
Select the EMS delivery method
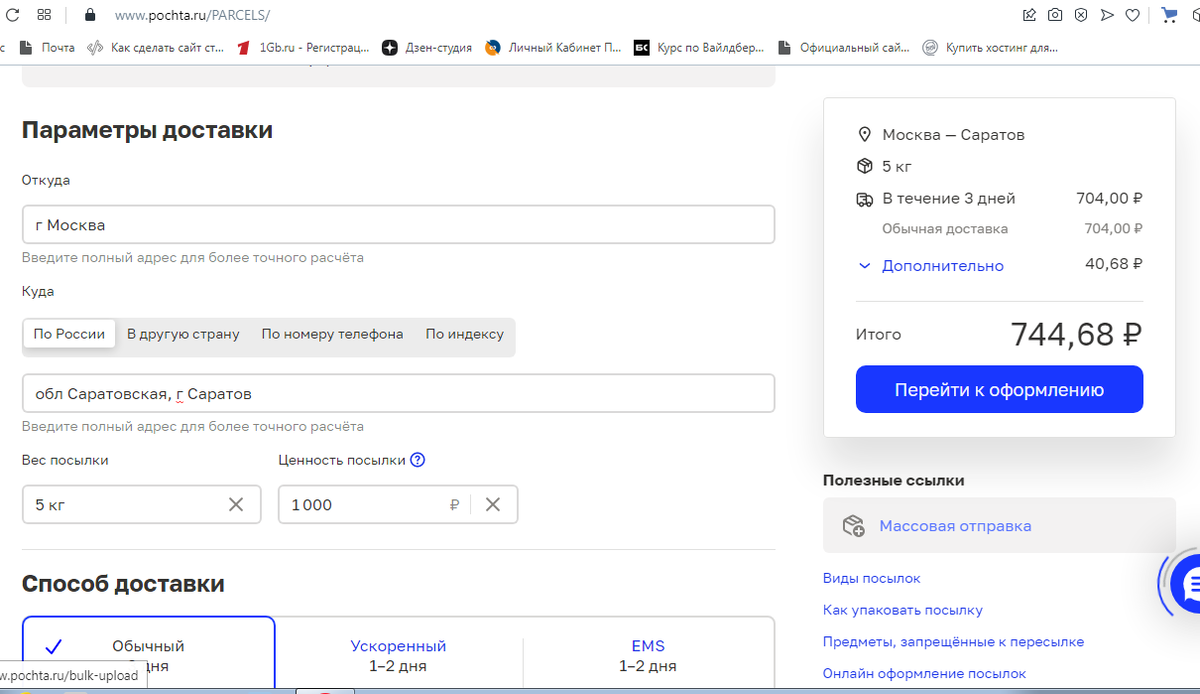[648, 653]
